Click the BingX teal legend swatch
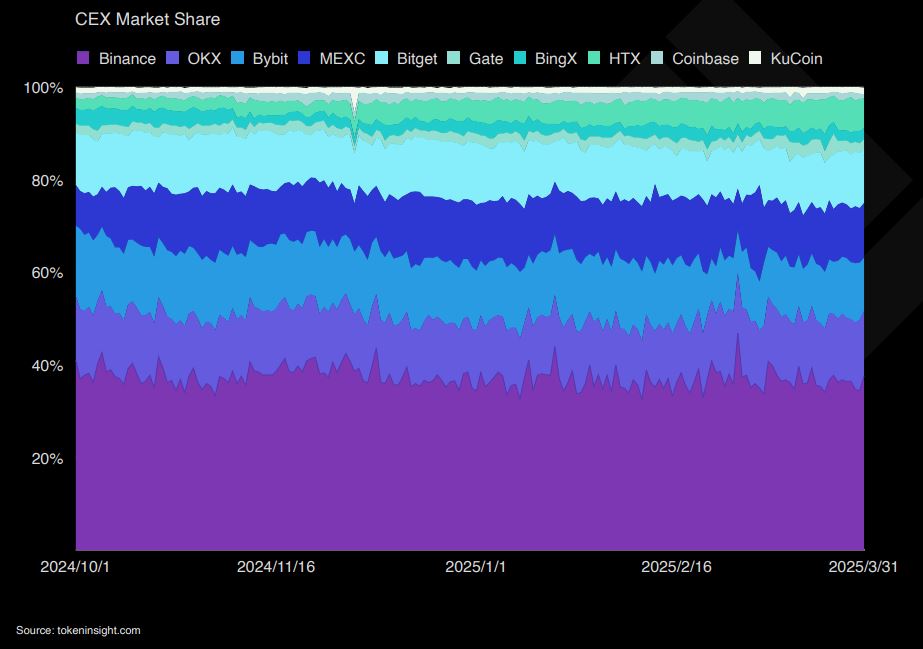The image size is (923, 649). pos(519,58)
